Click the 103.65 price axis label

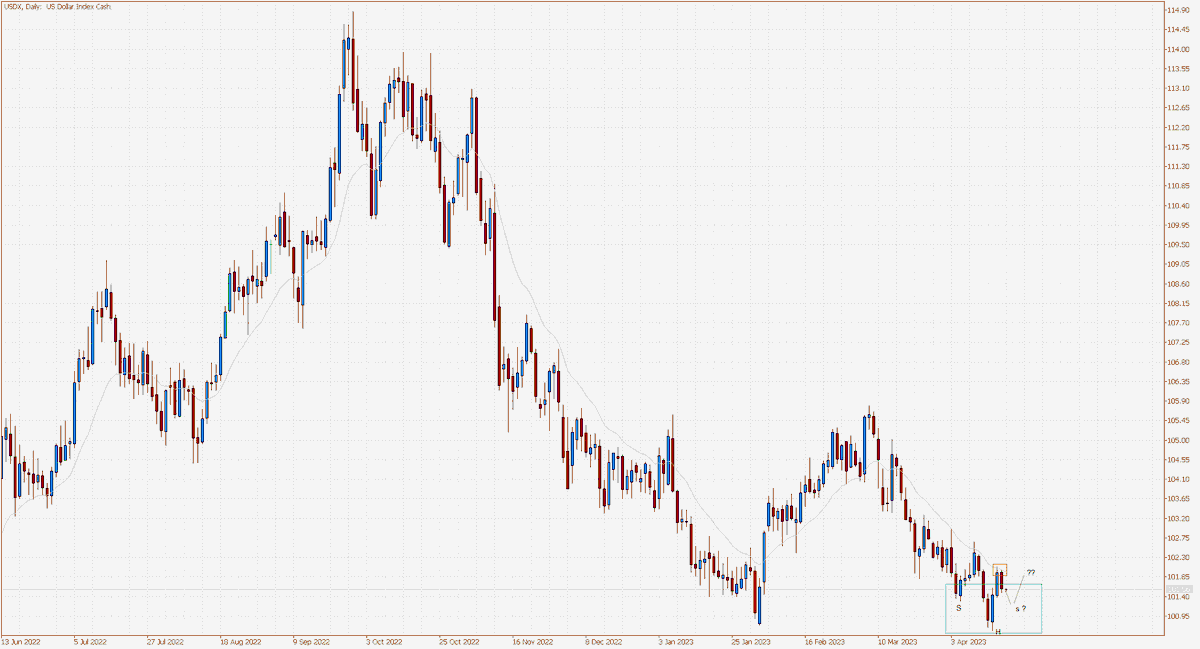pos(1177,498)
